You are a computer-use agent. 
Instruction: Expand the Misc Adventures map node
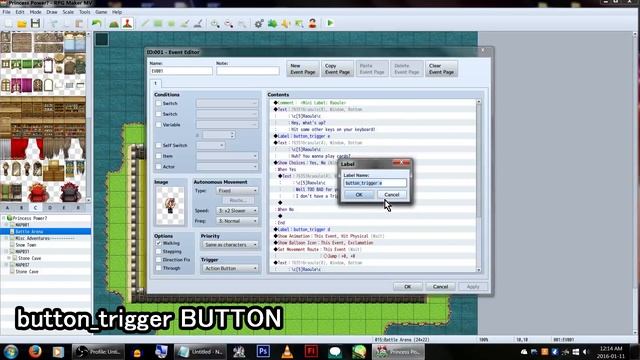coord(6,238)
